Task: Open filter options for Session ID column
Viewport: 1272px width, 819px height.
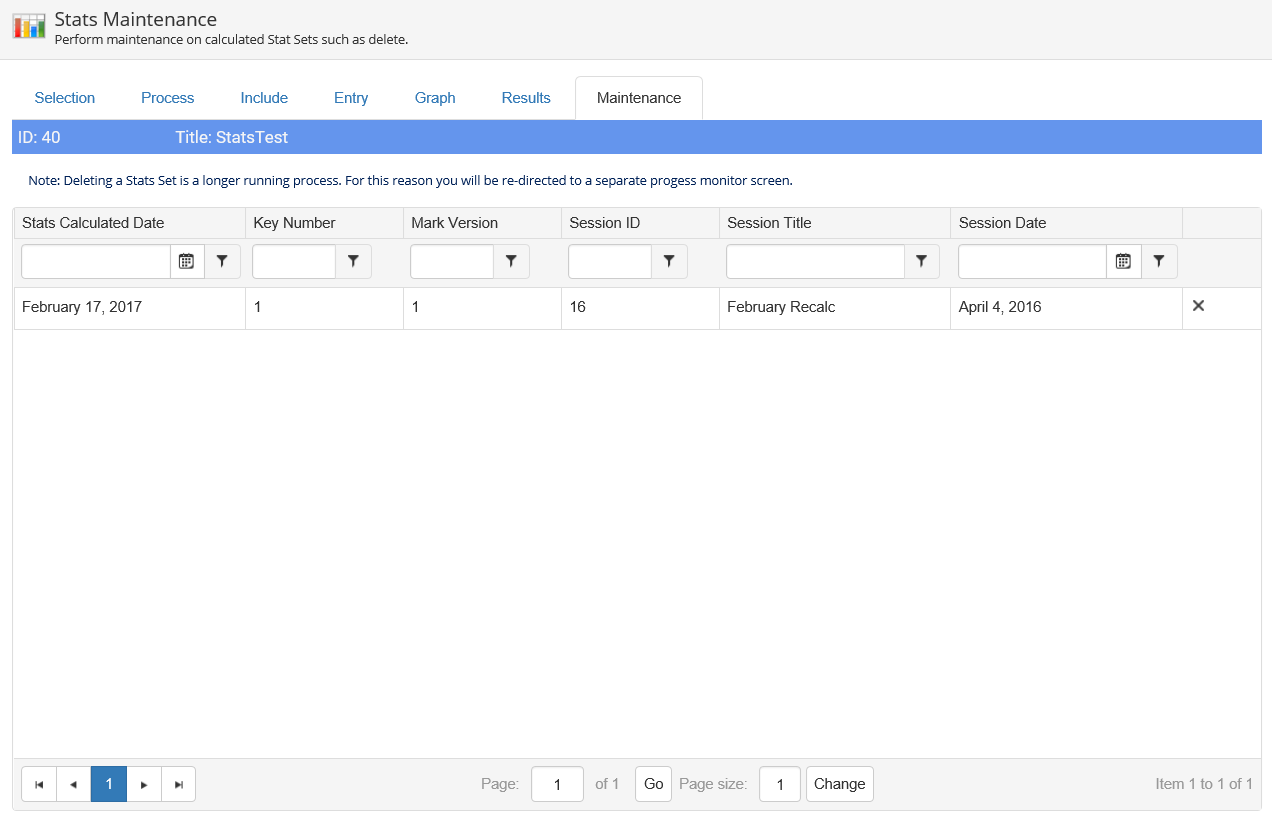Action: click(x=669, y=261)
